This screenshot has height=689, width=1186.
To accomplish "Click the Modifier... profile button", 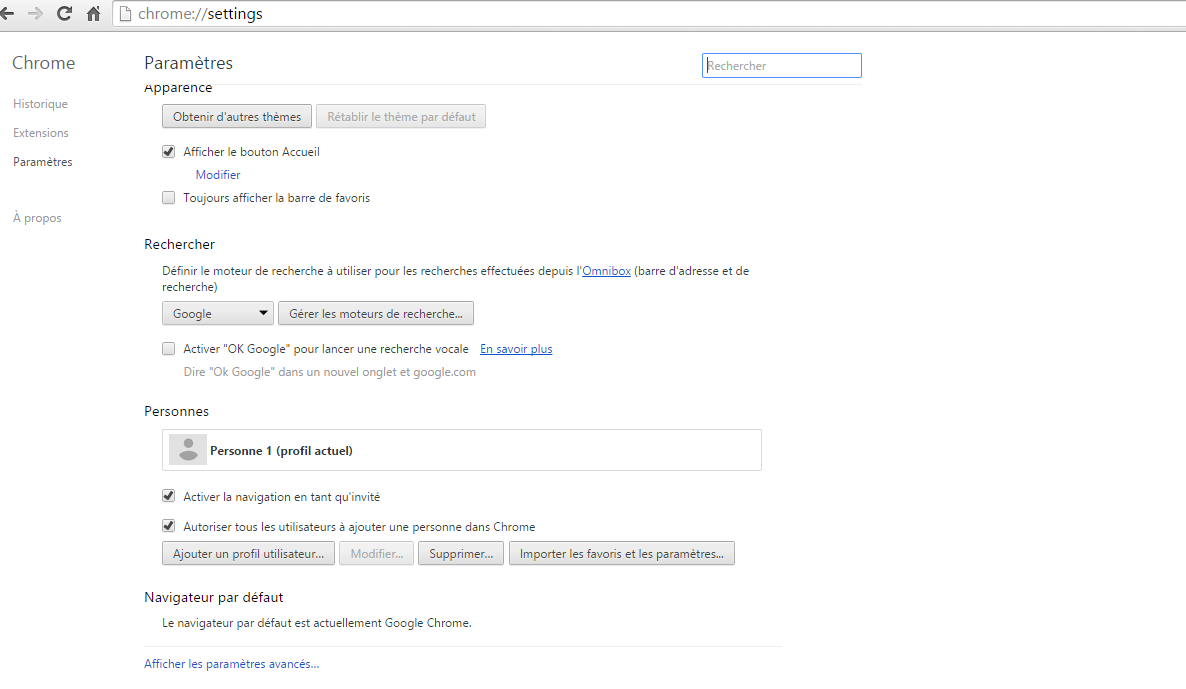I will pos(377,554).
